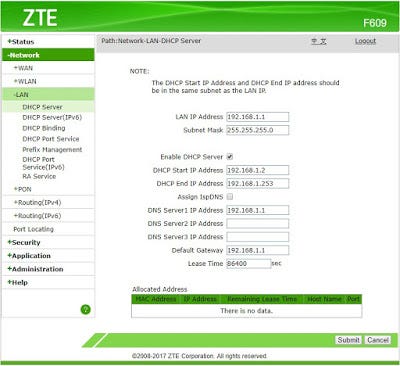Open DHCP Server(IPv6) page
The width and height of the screenshot is (400, 366).
(x=52, y=117)
